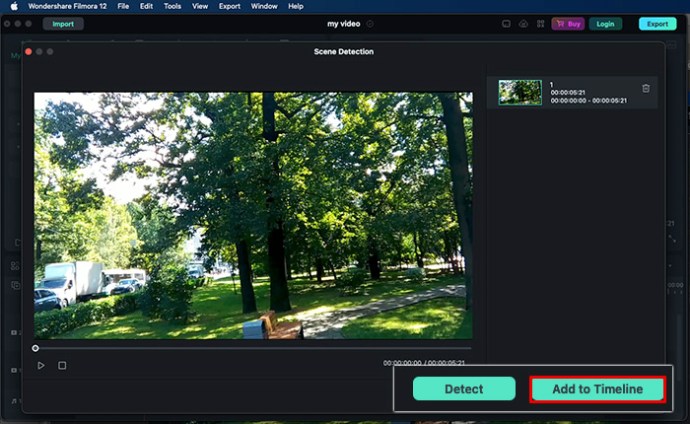Stop the scene preview playback
The height and width of the screenshot is (424, 690).
pyautogui.click(x=62, y=366)
